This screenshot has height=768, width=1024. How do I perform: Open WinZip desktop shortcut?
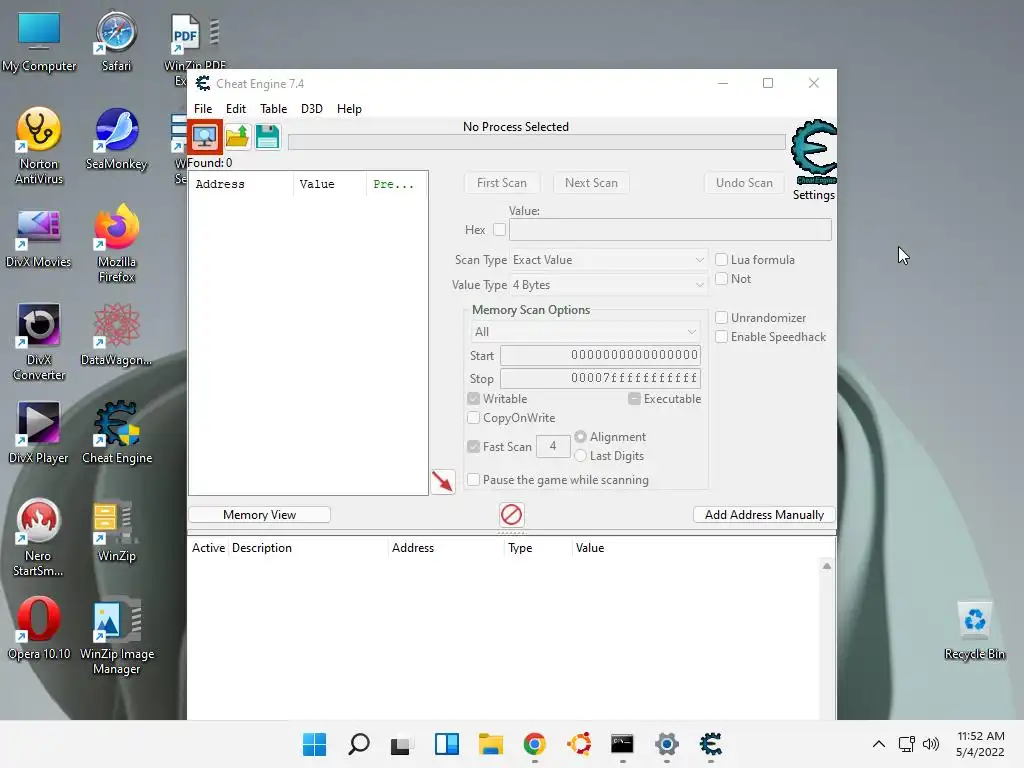click(116, 532)
